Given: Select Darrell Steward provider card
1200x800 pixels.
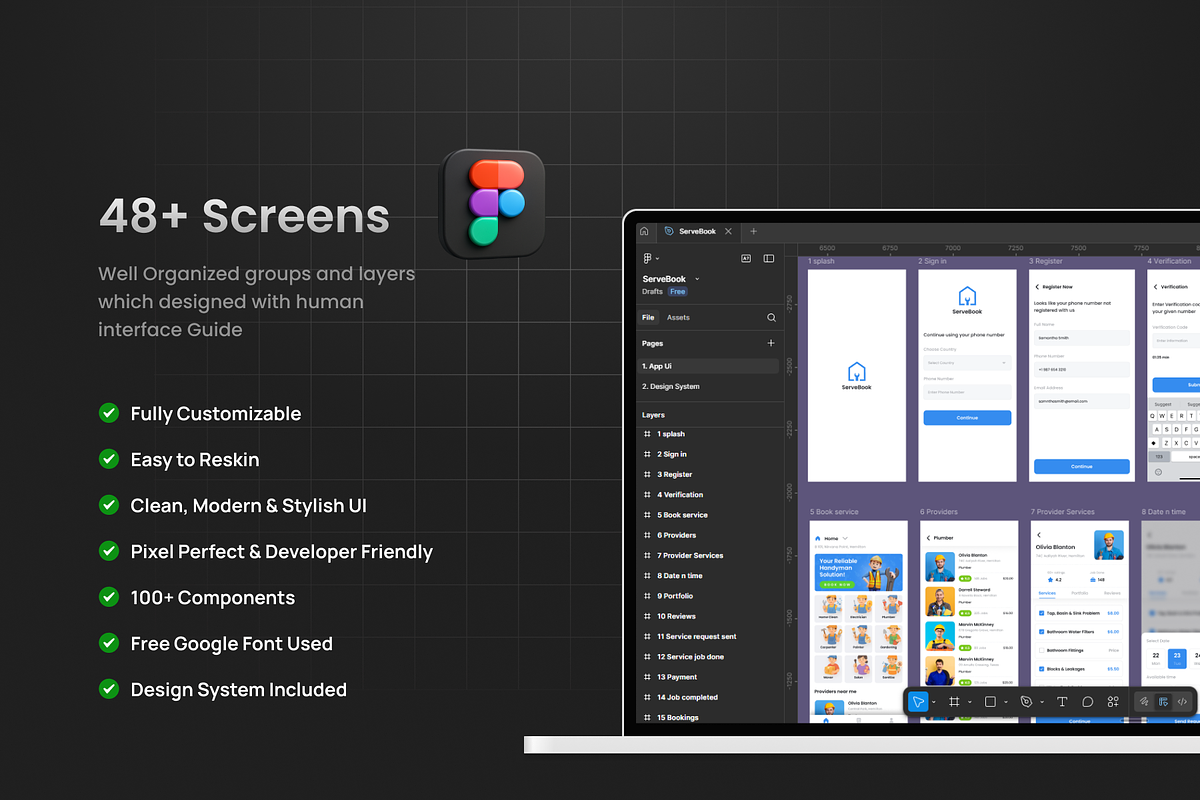Looking at the screenshot, I should tap(970, 601).
